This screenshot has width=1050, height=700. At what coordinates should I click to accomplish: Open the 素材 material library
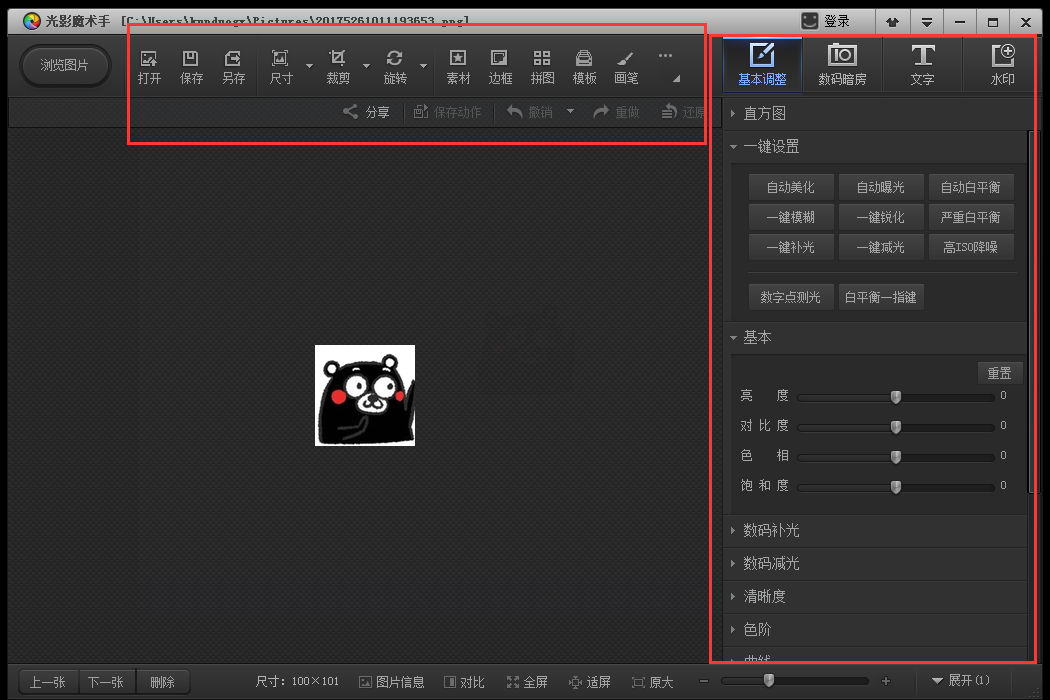coord(458,66)
